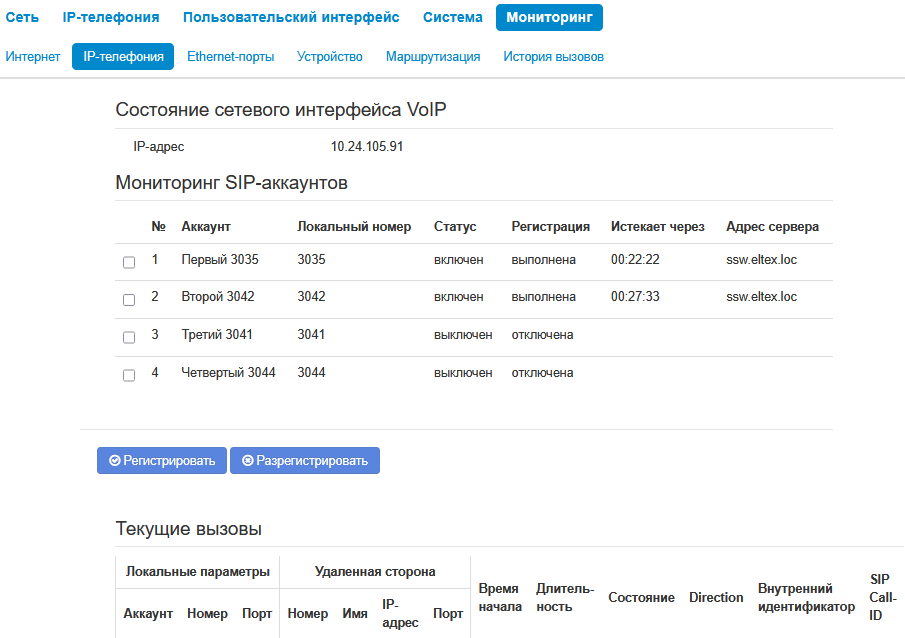Click local number 3044 cell
The image size is (905, 638).
point(311,373)
